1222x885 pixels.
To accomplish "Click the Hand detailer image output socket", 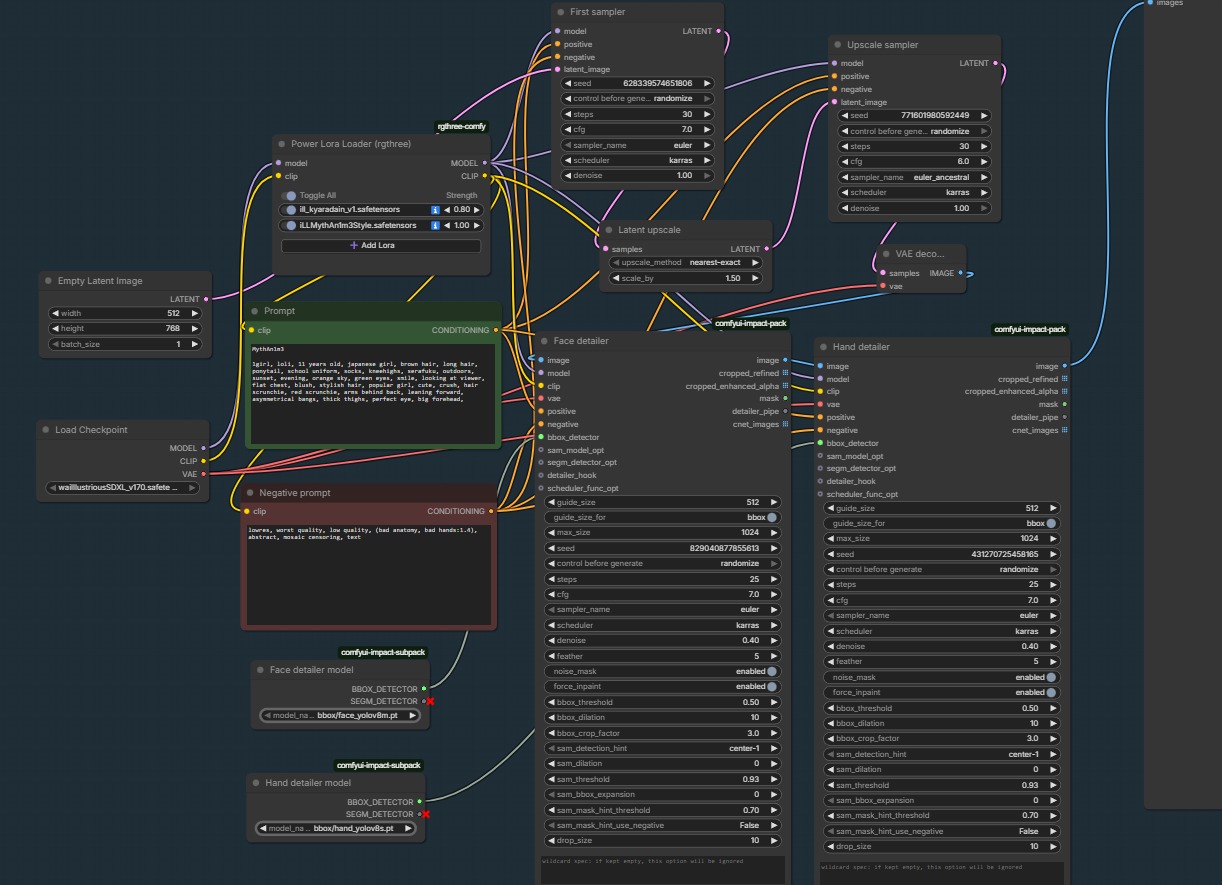I will point(1064,366).
